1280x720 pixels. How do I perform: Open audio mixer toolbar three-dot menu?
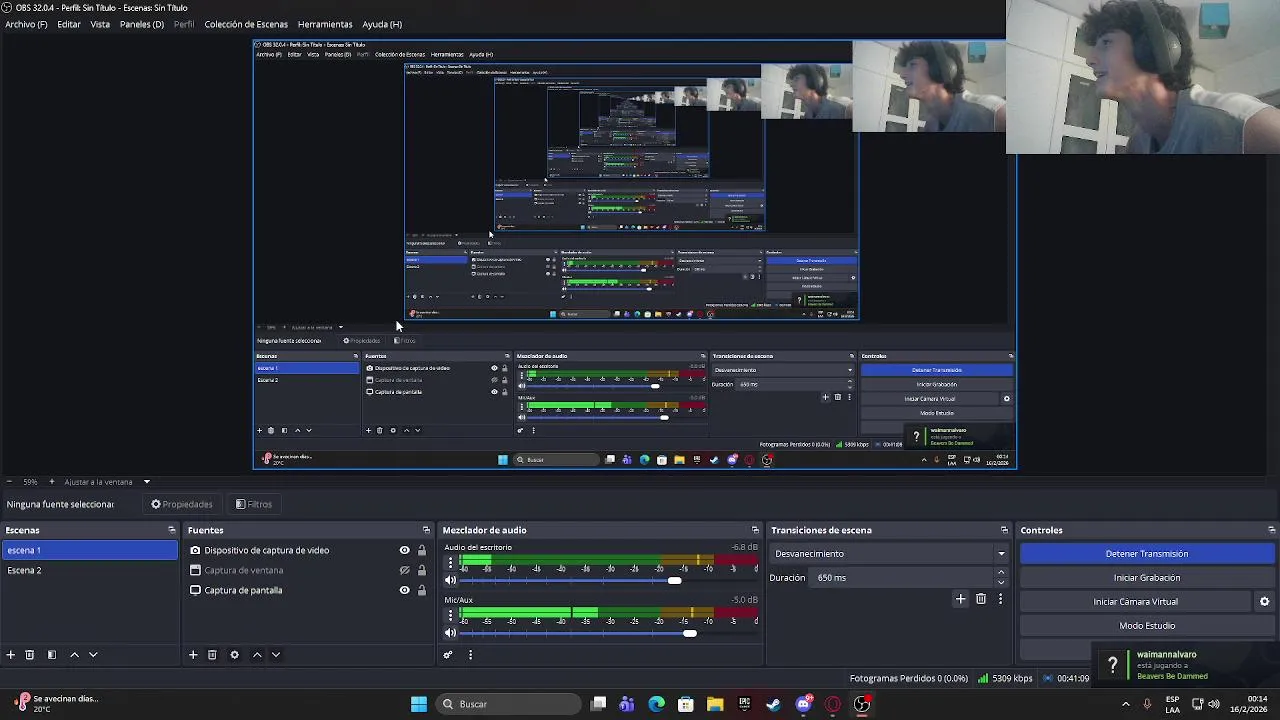coord(470,655)
